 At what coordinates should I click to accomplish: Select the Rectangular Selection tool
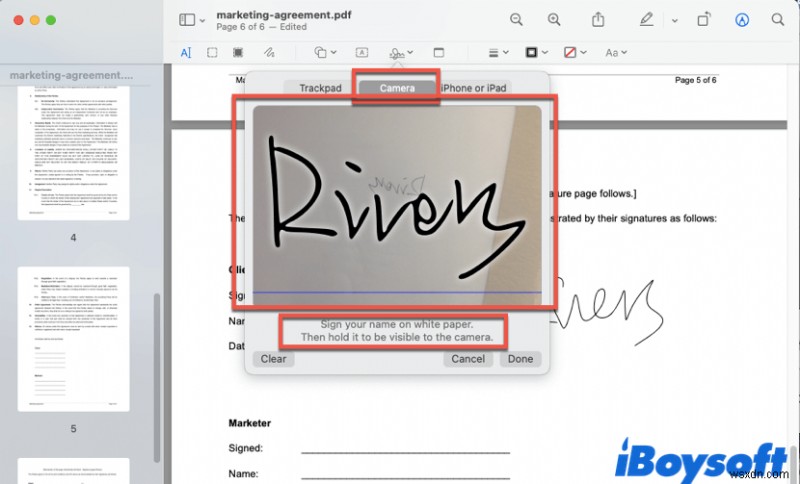pyautogui.click(x=212, y=53)
